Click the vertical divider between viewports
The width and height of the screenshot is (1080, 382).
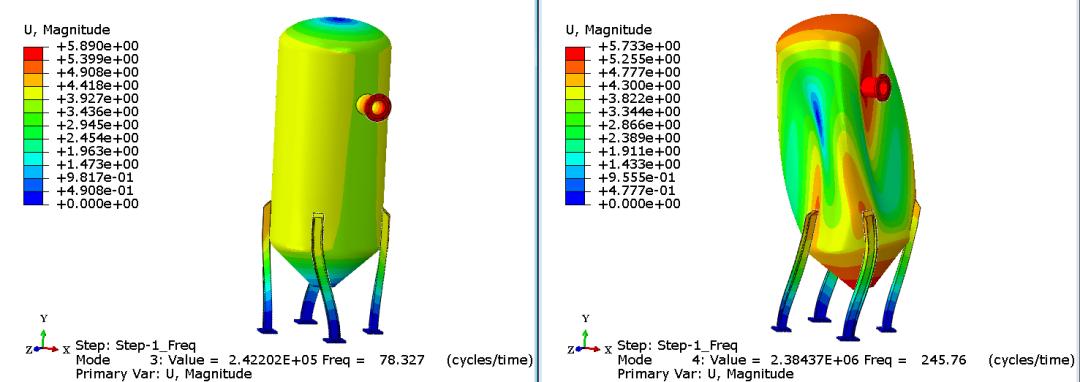pos(537,191)
